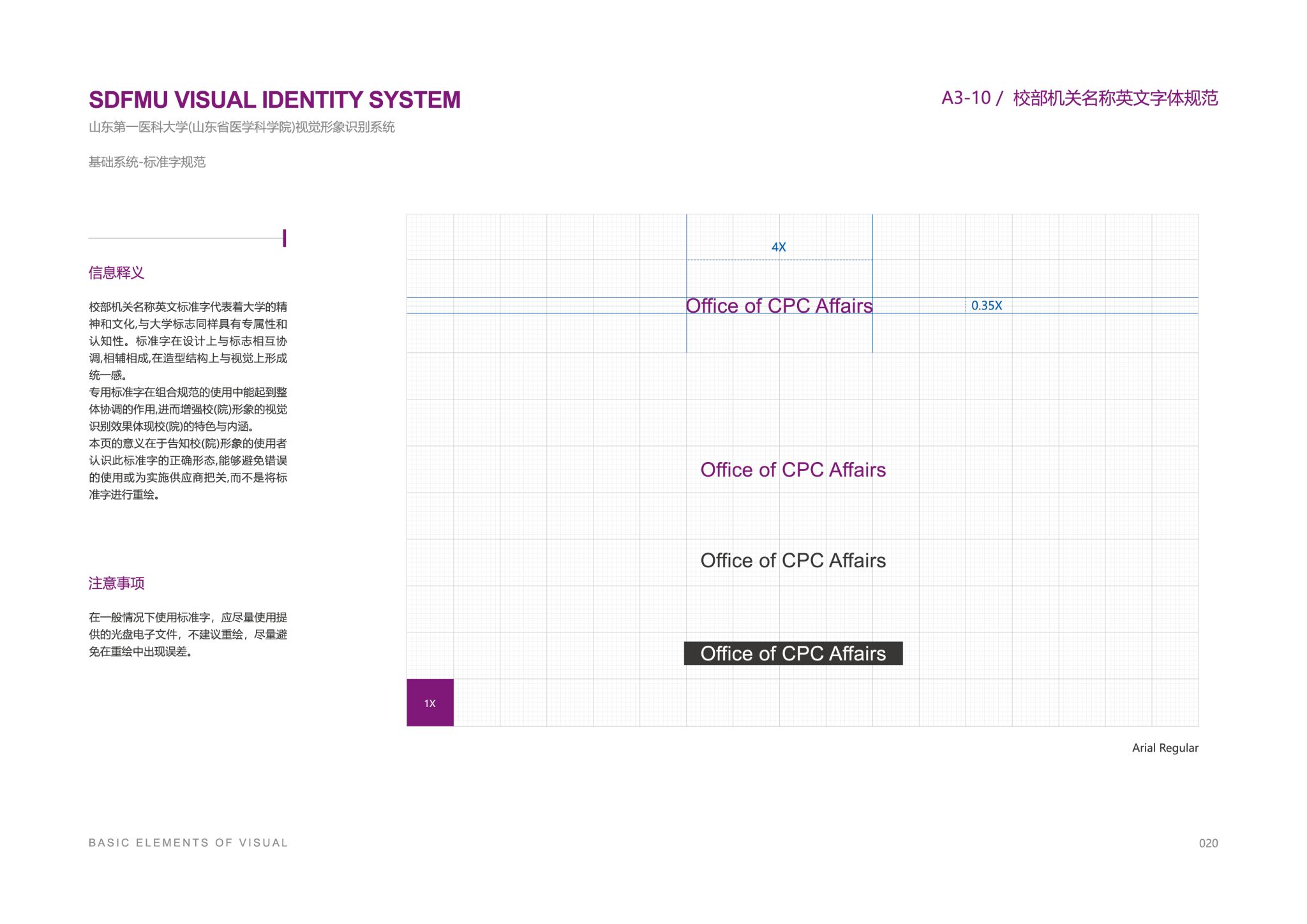Screen dimensions: 1307x924
Task: Click the 注意事项 body paragraph
Action: coord(188,634)
